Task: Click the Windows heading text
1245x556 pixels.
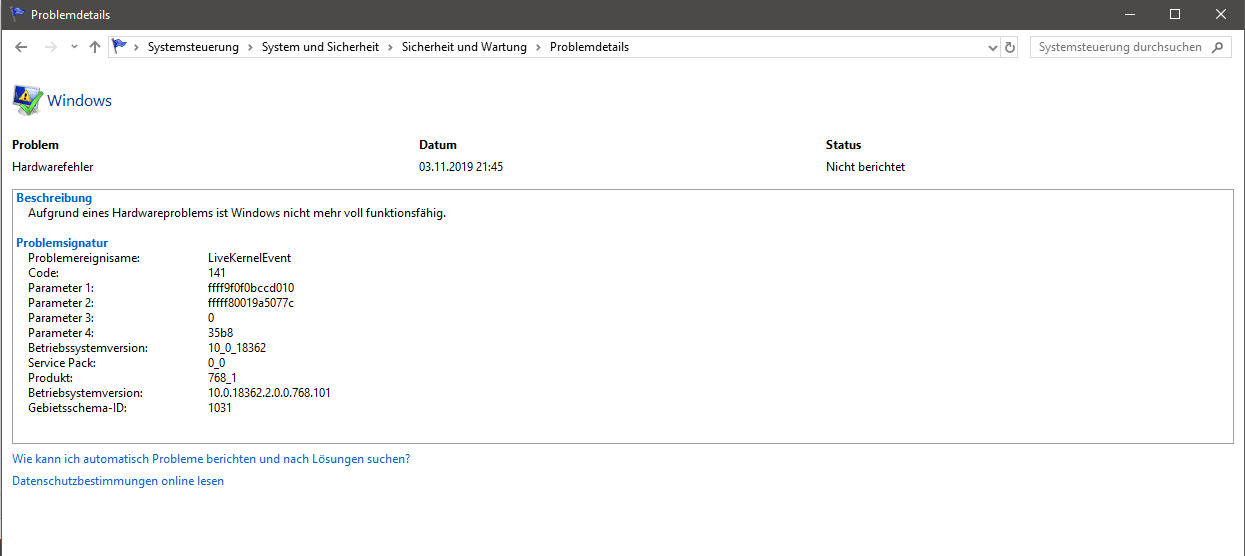Action: (79, 101)
